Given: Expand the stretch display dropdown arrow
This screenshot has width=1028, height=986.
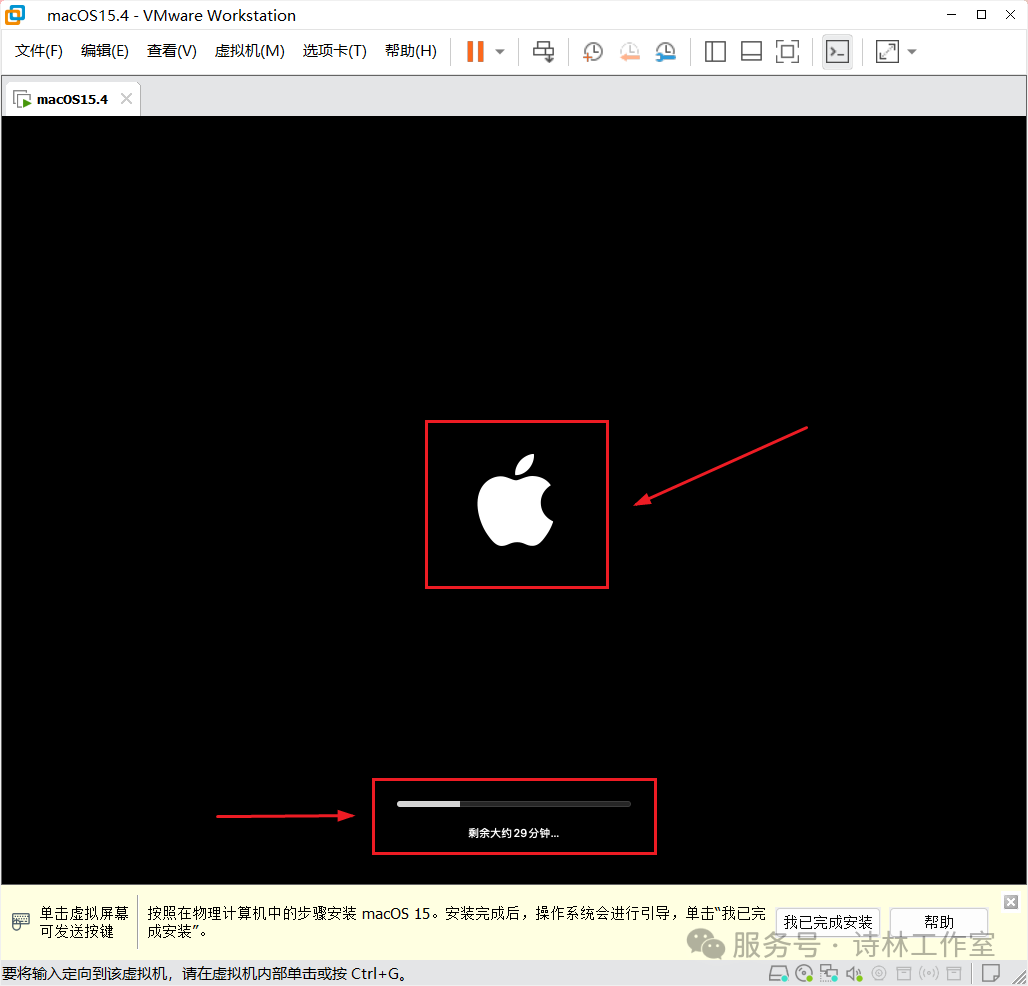Looking at the screenshot, I should tap(911, 51).
